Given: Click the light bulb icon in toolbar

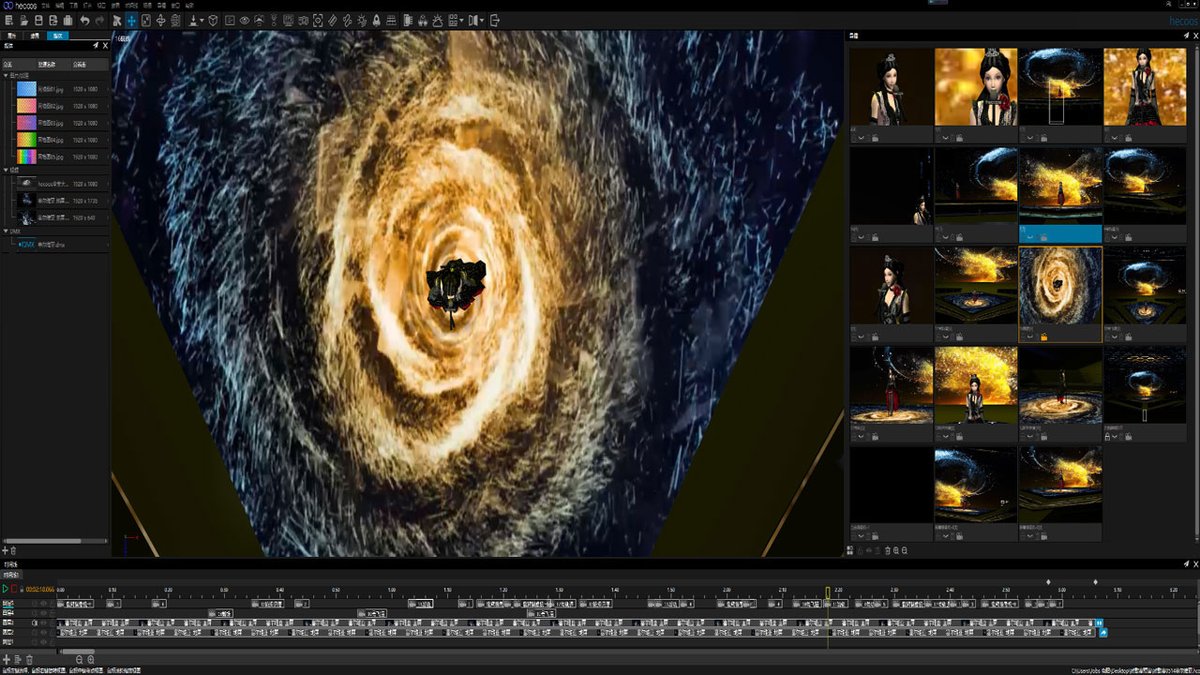Looking at the screenshot, I should click(362, 20).
